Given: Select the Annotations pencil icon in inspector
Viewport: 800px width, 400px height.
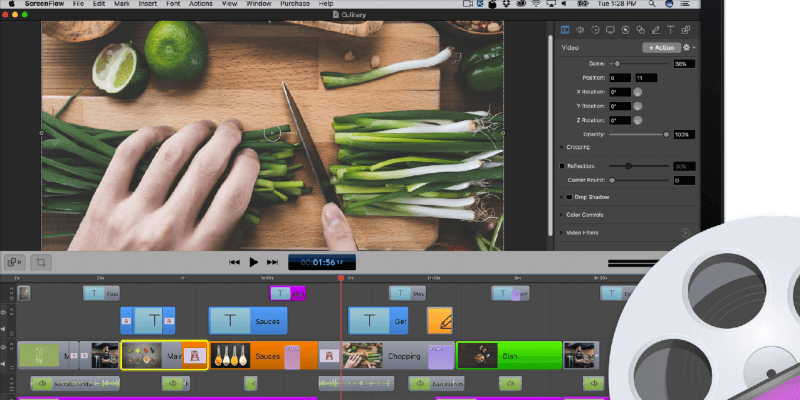Looking at the screenshot, I should (x=654, y=30).
